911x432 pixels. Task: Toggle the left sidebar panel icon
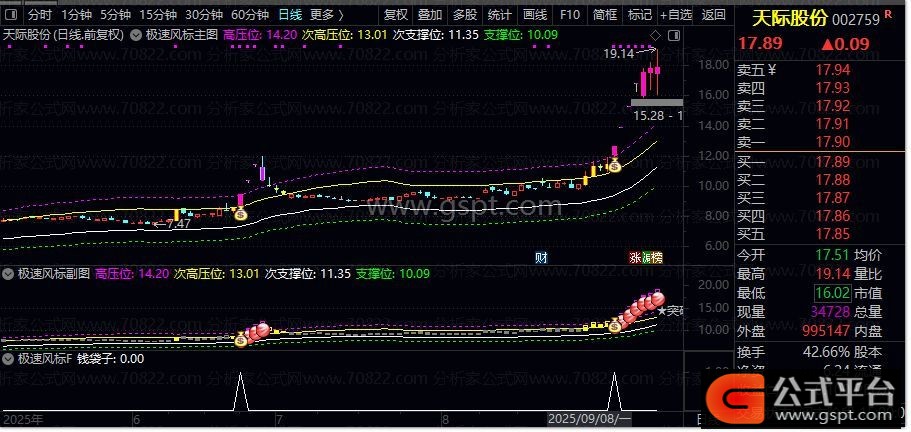[11, 15]
